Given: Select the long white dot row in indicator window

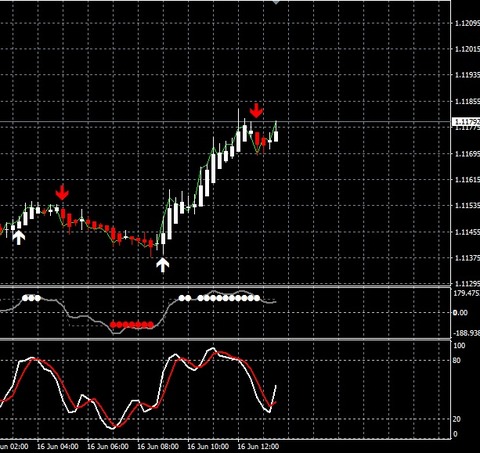Looking at the screenshot, I should point(229,298).
